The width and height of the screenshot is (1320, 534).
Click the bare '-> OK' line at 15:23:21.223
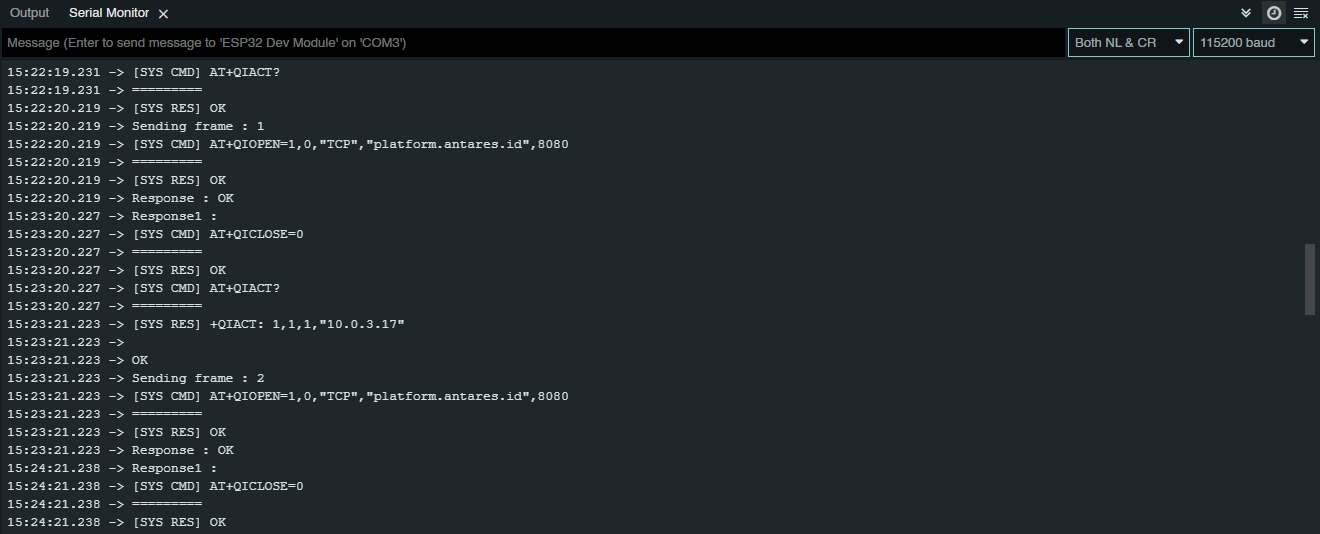pyautogui.click(x=140, y=360)
